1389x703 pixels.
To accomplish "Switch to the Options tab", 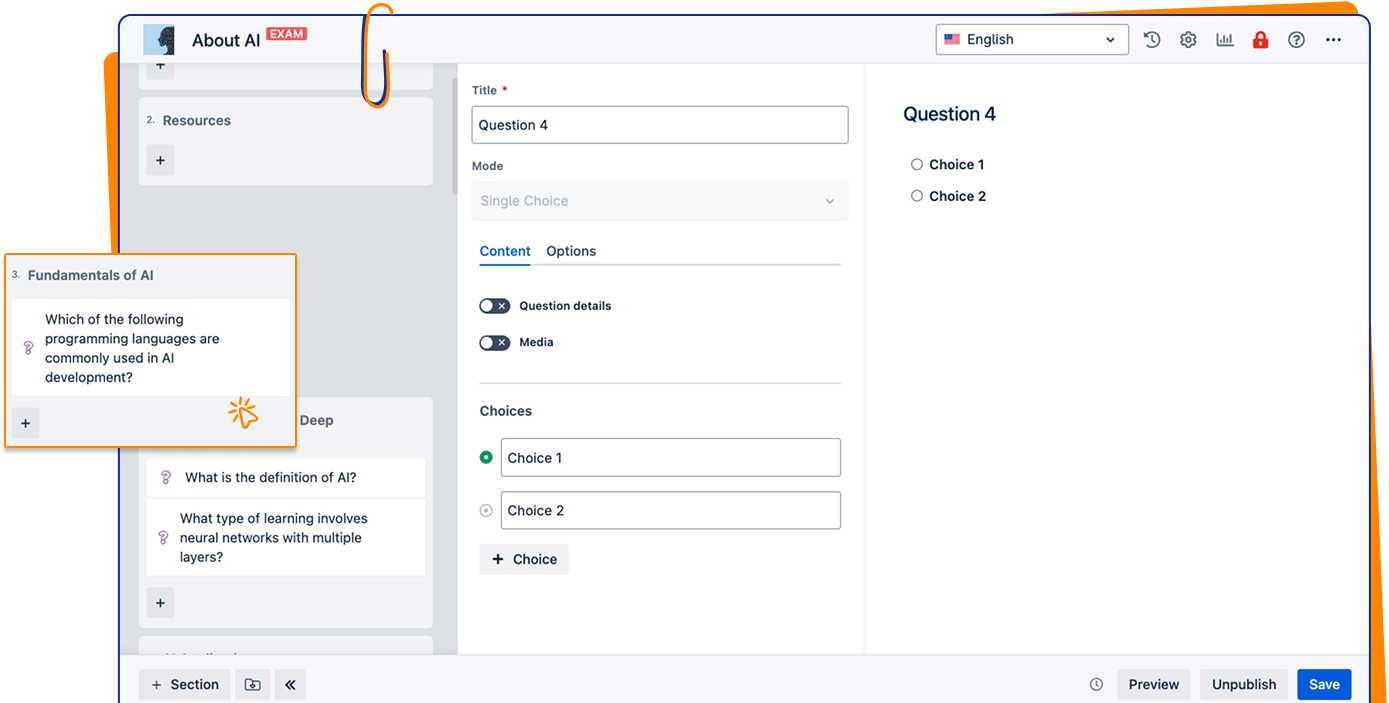I will pos(571,251).
